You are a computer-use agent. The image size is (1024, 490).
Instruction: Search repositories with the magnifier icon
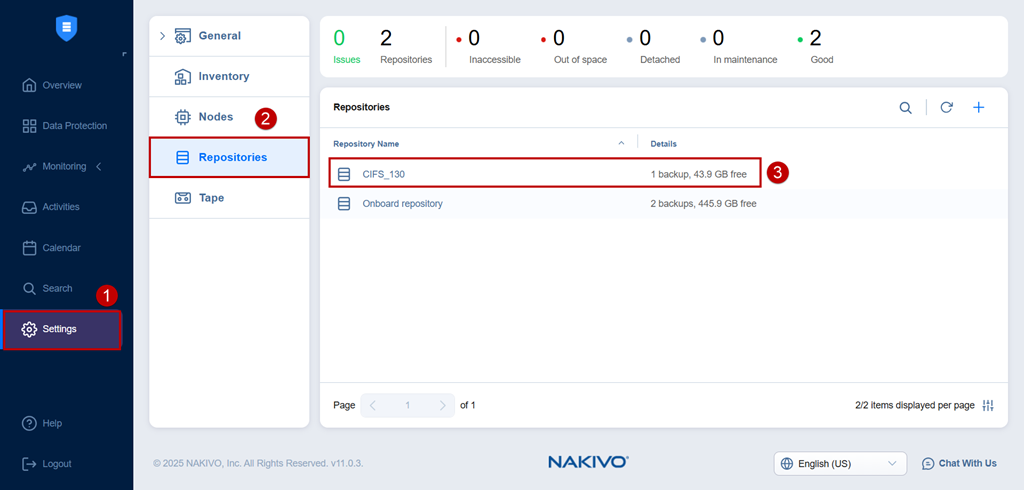click(x=906, y=108)
